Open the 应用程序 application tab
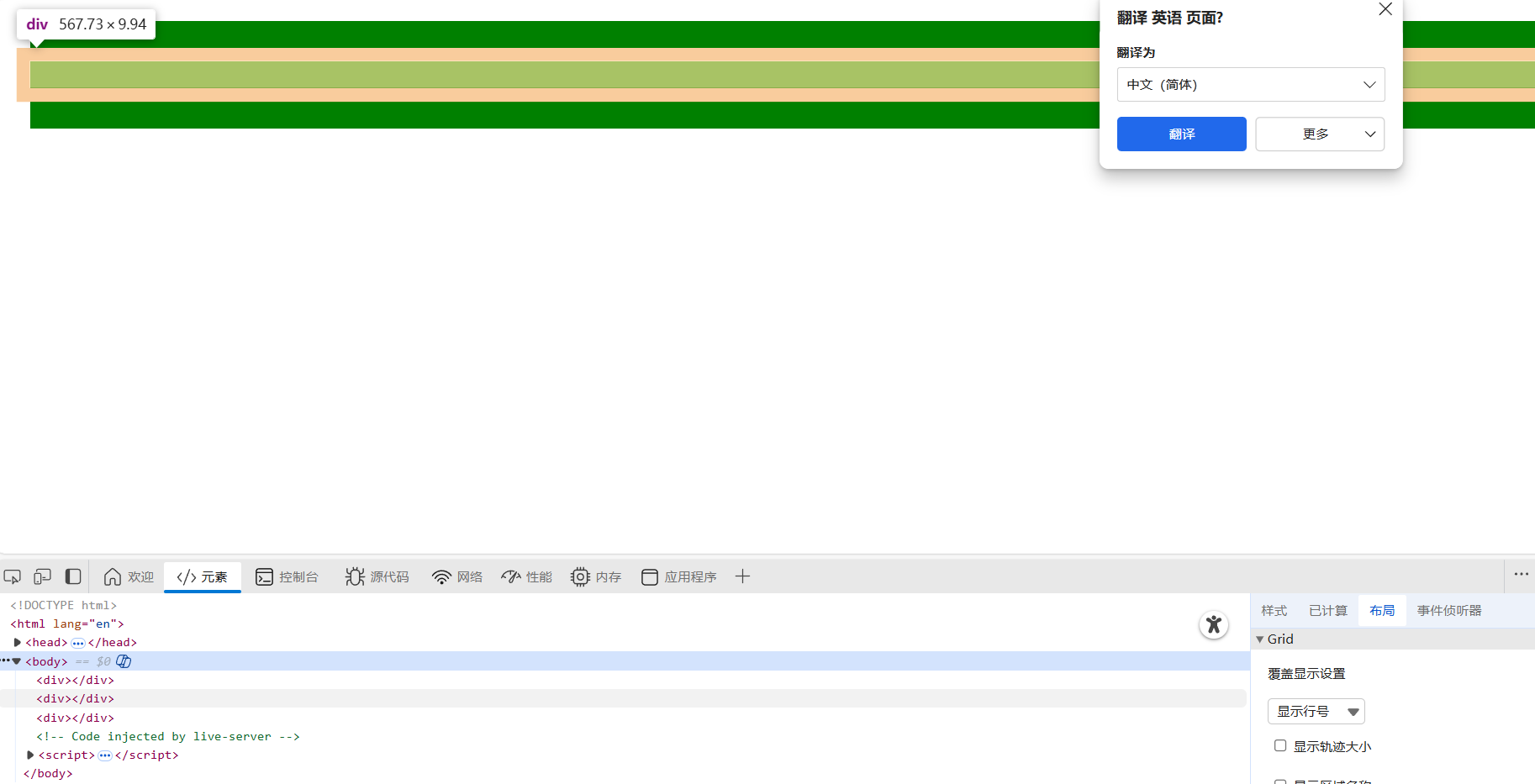The height and width of the screenshot is (784, 1535). (679, 577)
